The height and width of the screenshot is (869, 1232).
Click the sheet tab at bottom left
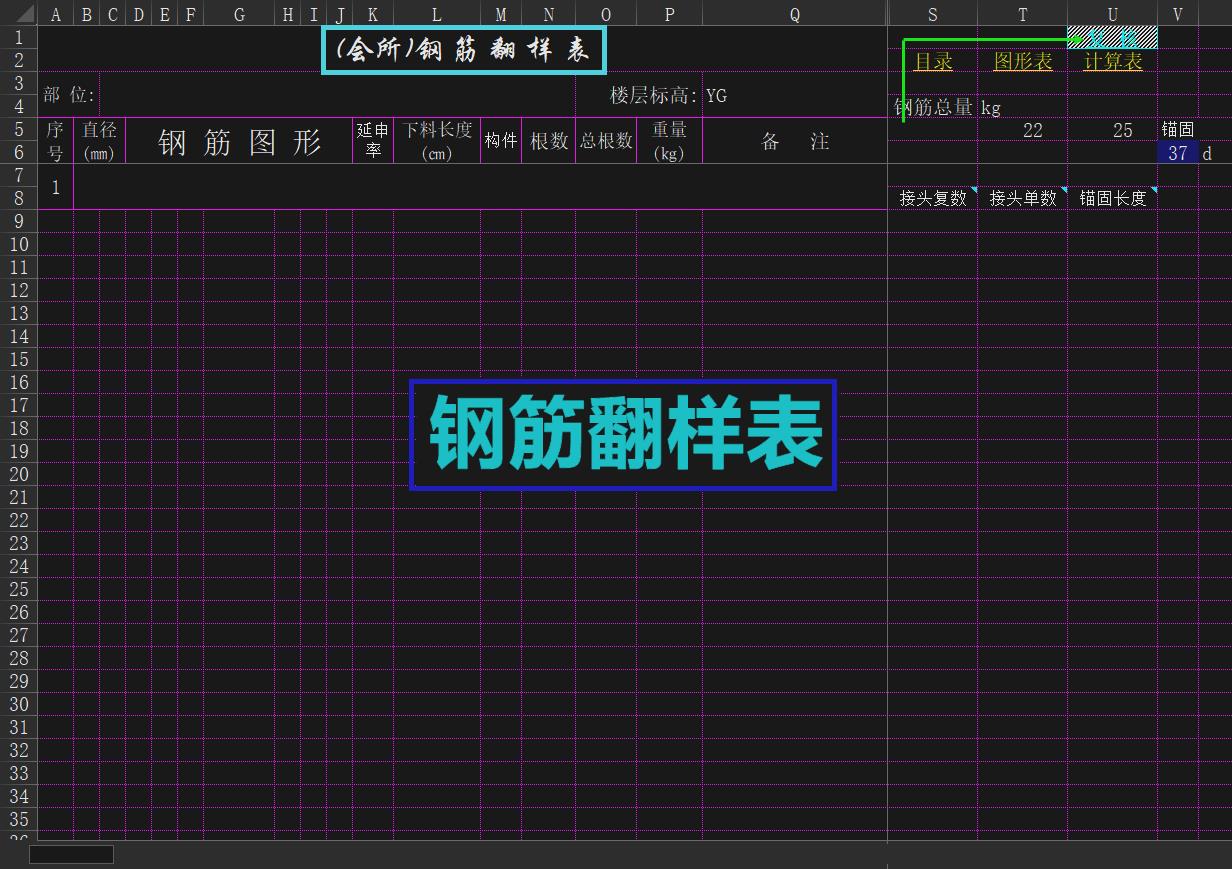[x=71, y=854]
